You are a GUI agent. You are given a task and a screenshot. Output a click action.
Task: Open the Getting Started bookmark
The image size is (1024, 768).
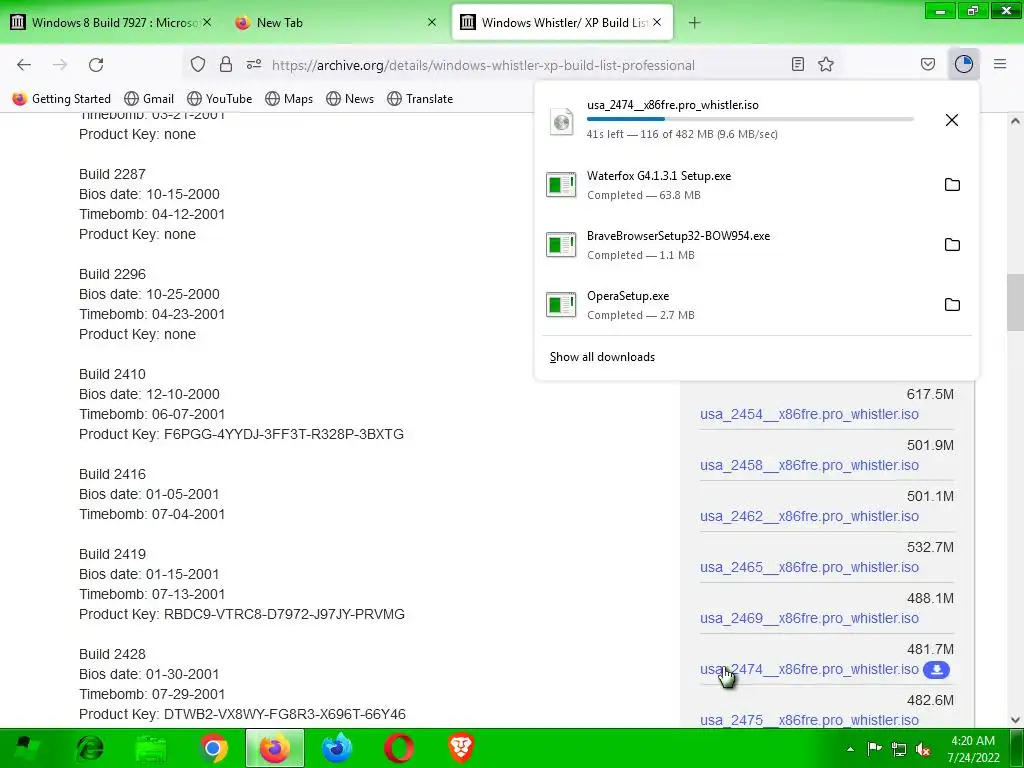(62, 99)
